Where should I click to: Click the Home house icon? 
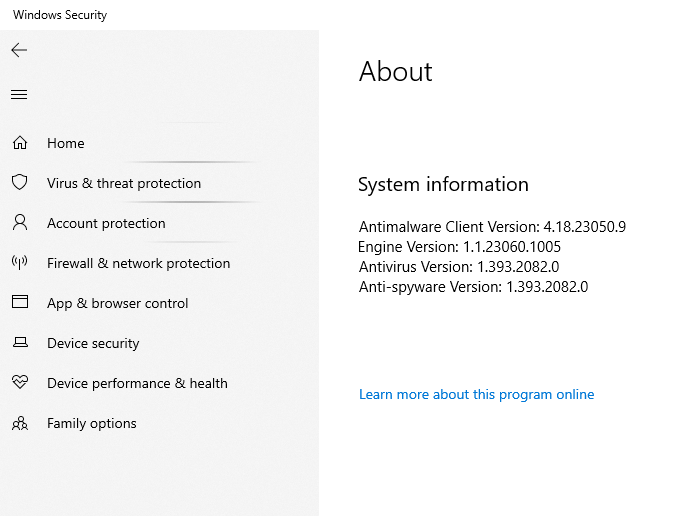point(19,143)
